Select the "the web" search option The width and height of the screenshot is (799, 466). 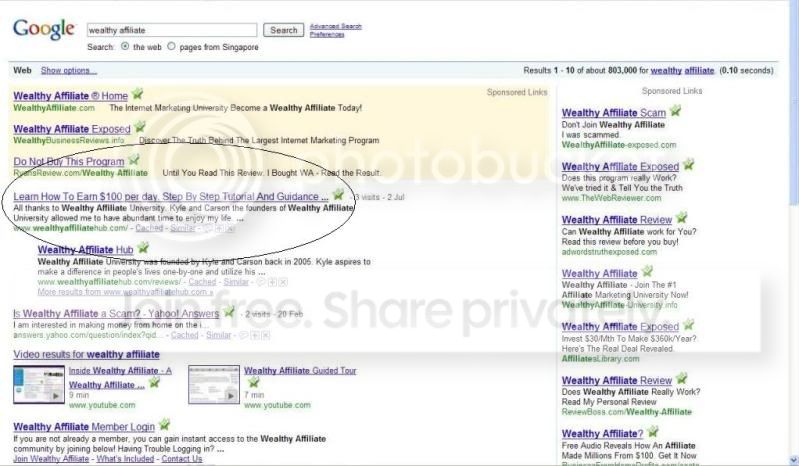[x=125, y=46]
